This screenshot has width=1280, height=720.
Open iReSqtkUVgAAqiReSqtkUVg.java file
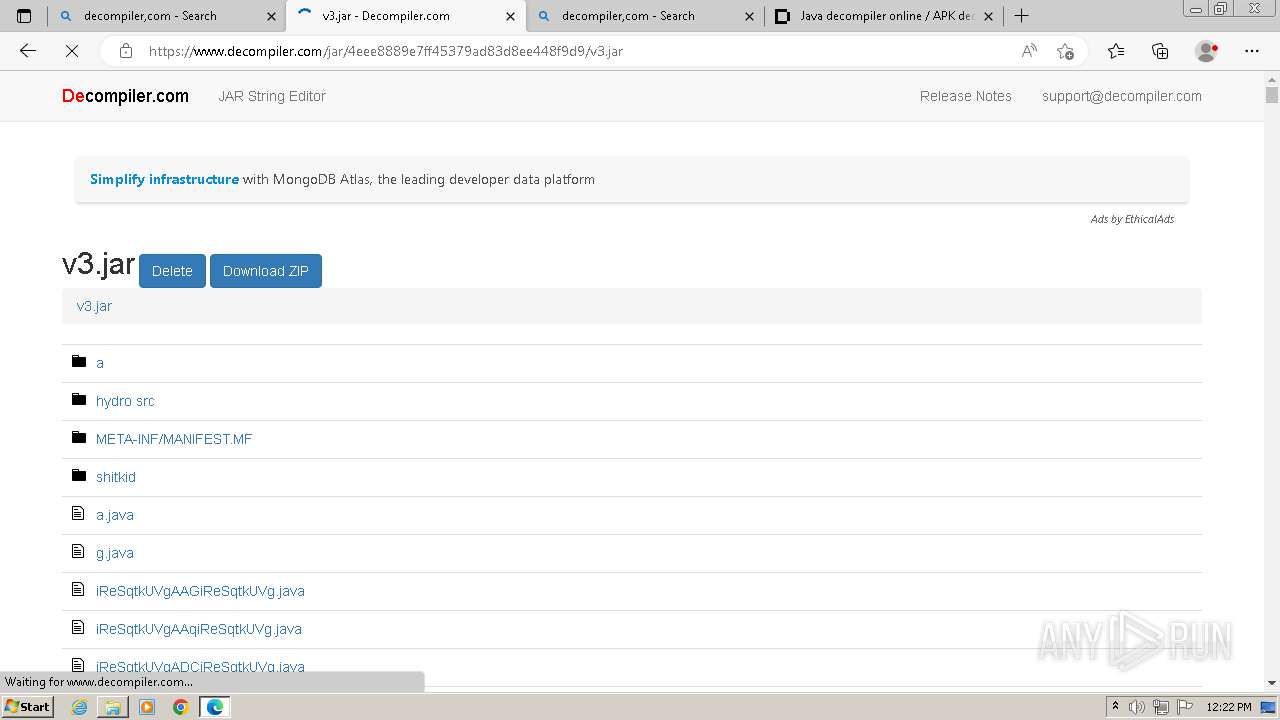199,629
